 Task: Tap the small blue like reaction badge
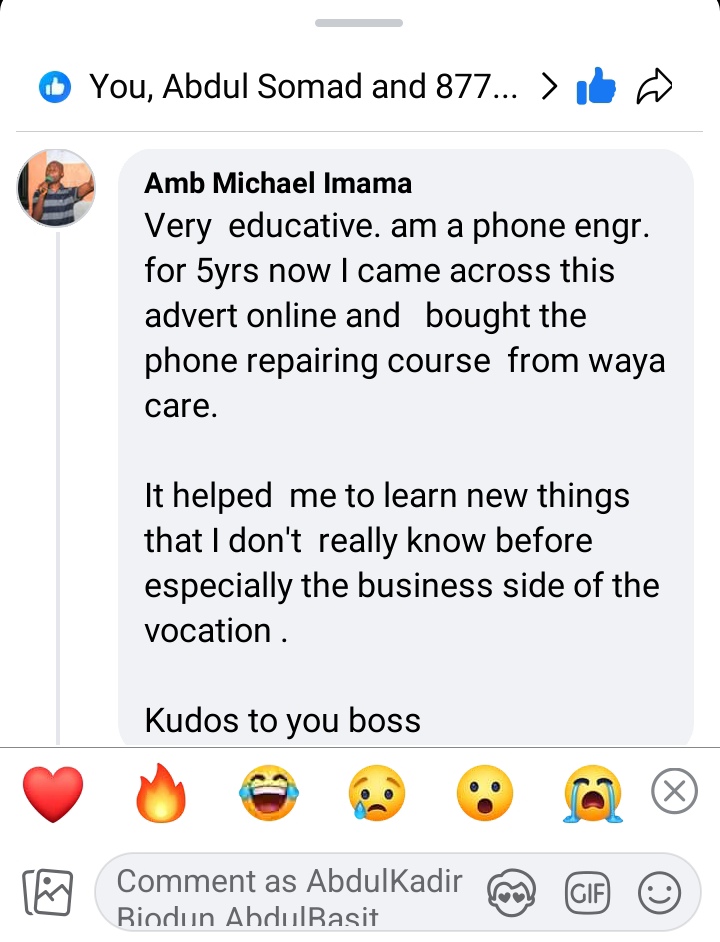pos(55,87)
